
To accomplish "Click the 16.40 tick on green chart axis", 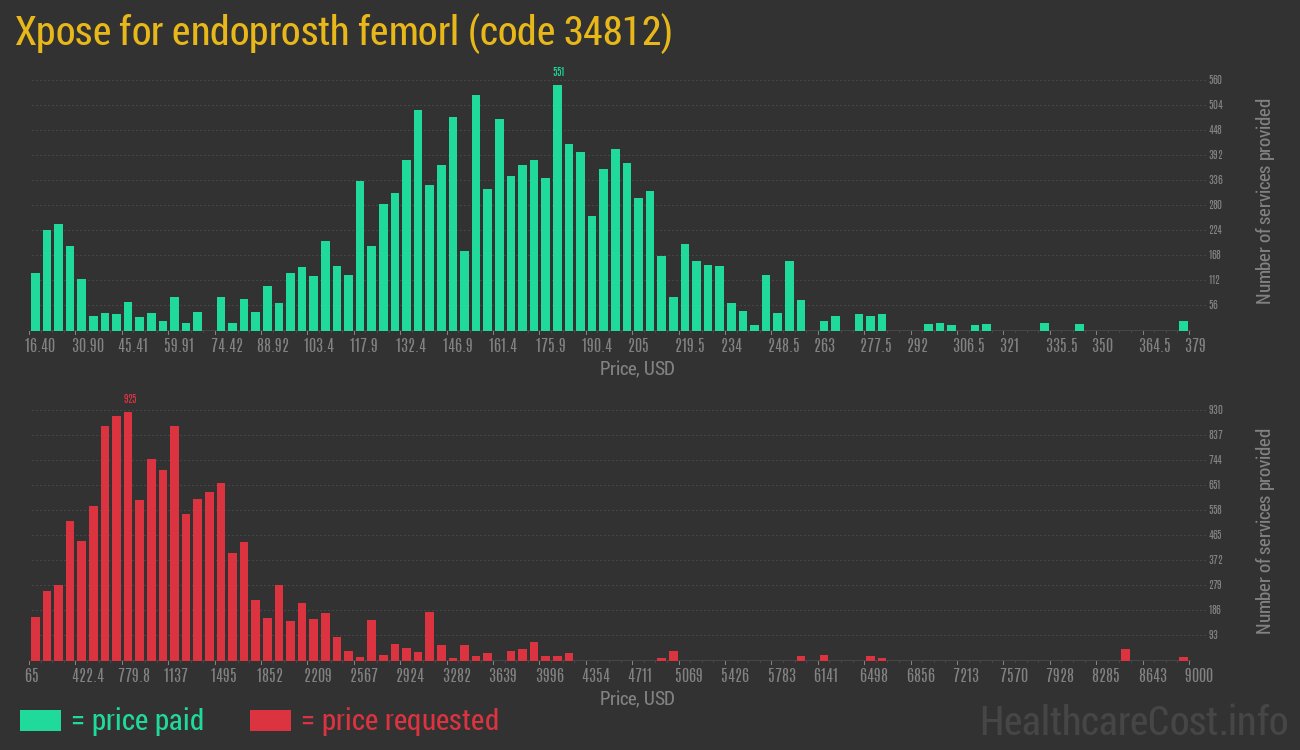I will click(39, 346).
